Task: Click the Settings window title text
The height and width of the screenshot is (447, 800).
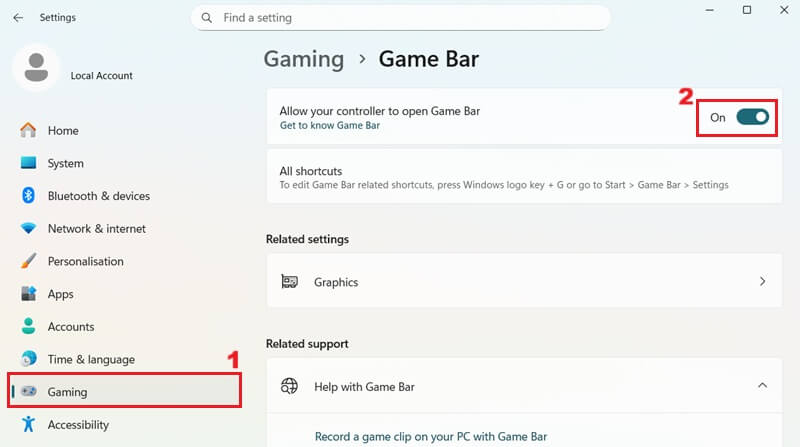Action: tap(58, 18)
